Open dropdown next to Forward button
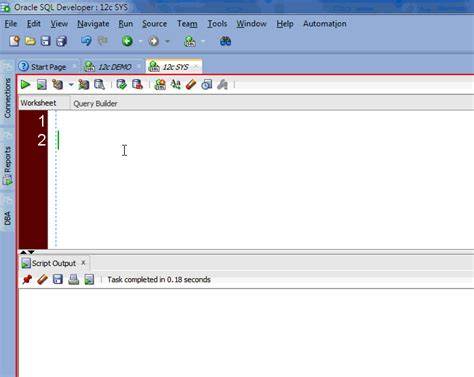474x377 pixels. [x=167, y=41]
